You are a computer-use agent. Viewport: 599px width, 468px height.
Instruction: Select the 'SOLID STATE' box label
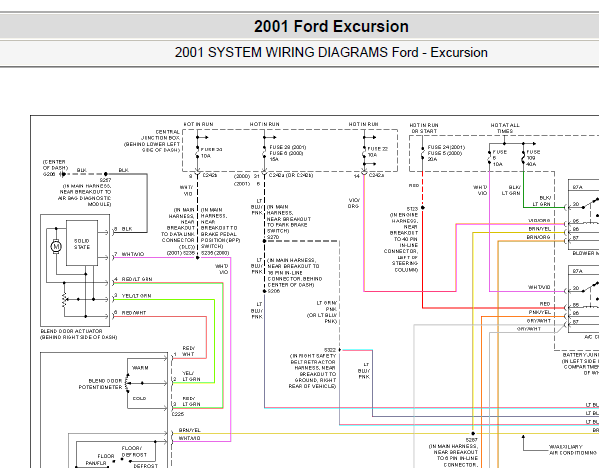pyautogui.click(x=82, y=244)
